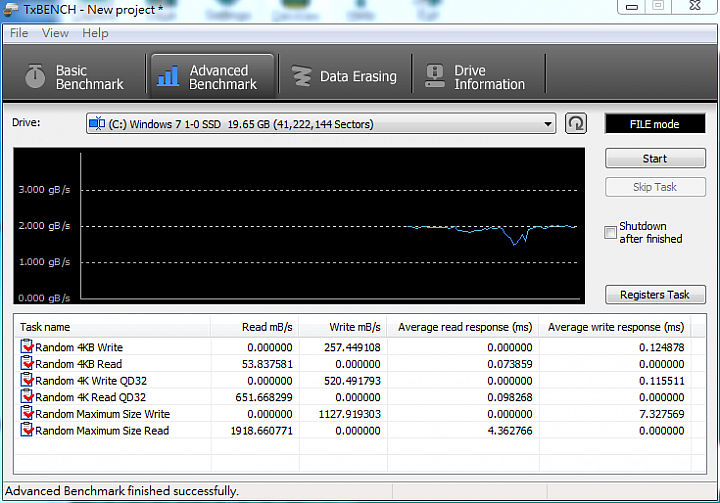Select the Random 4K Read QD32 row name
The width and height of the screenshot is (720, 503).
pyautogui.click(x=90, y=397)
